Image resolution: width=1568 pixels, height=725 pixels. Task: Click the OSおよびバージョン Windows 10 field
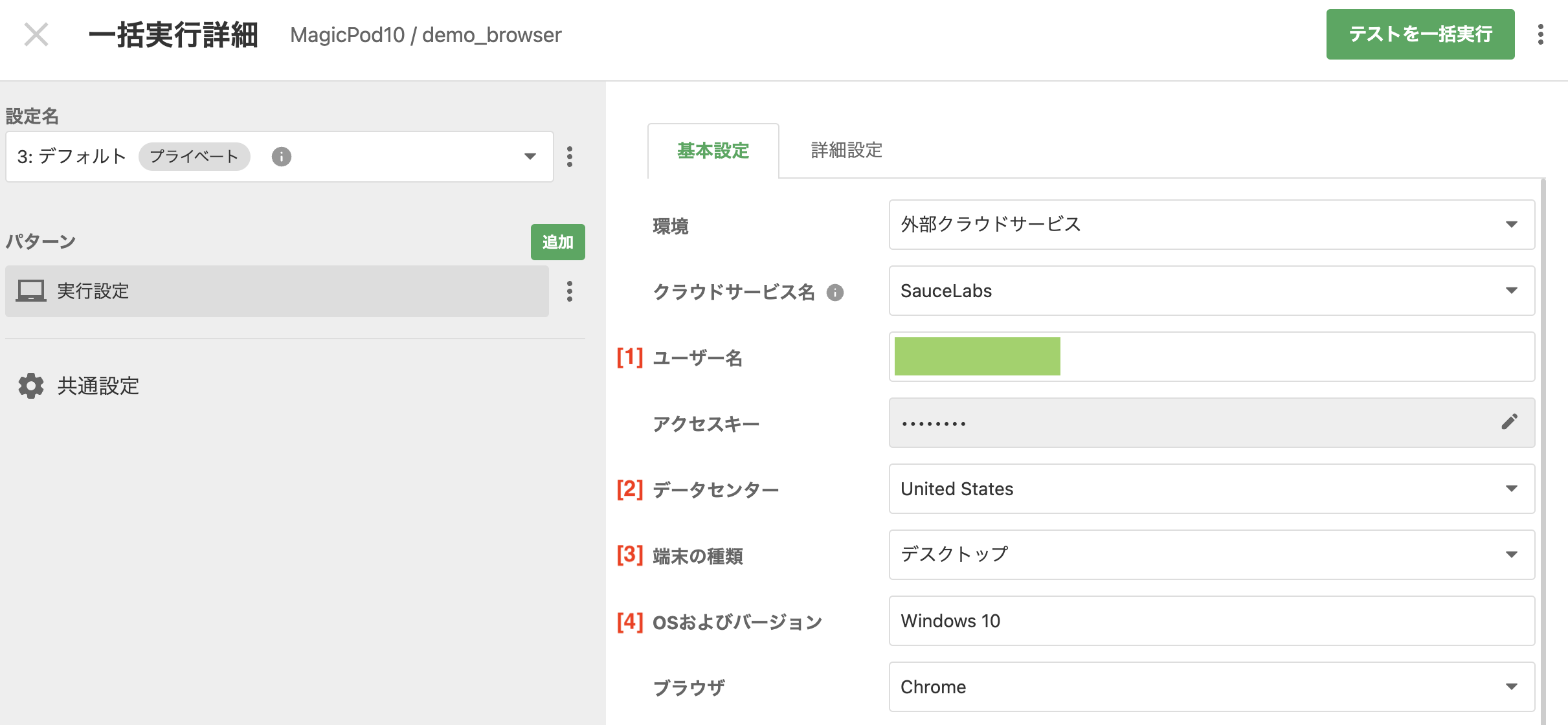click(x=1212, y=621)
